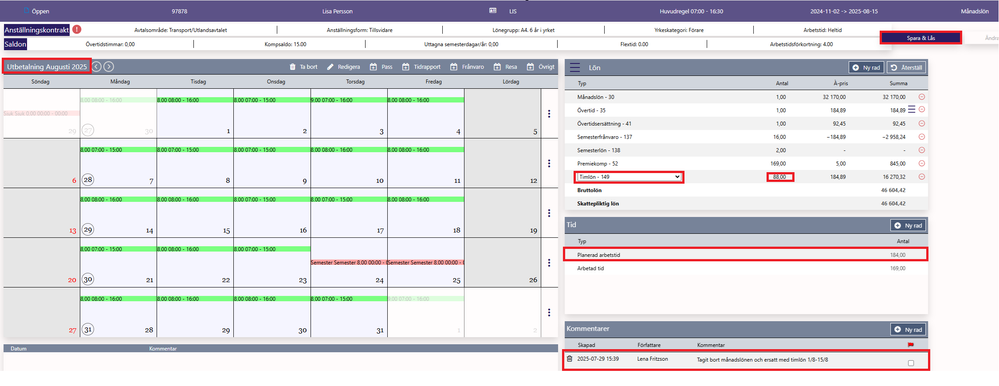Click the employee number 97878
999x386 pixels.
(x=180, y=11)
